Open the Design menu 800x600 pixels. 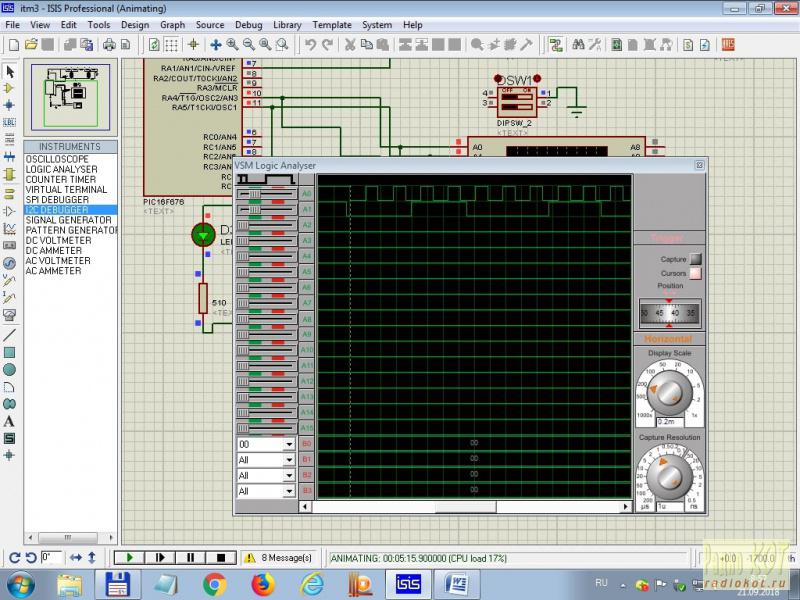point(135,25)
